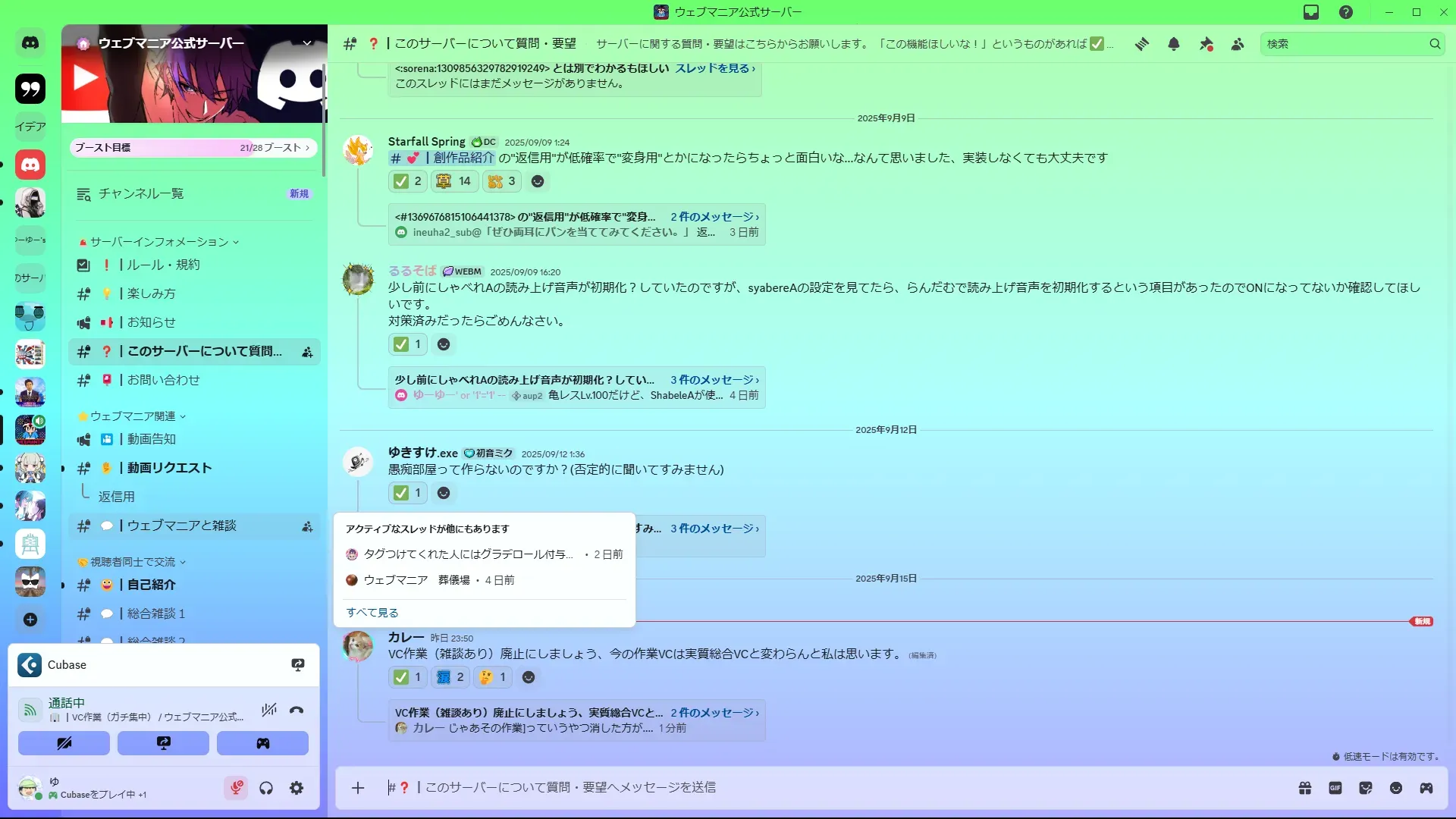
Task: Toggle headphone deafen button
Action: tap(266, 788)
